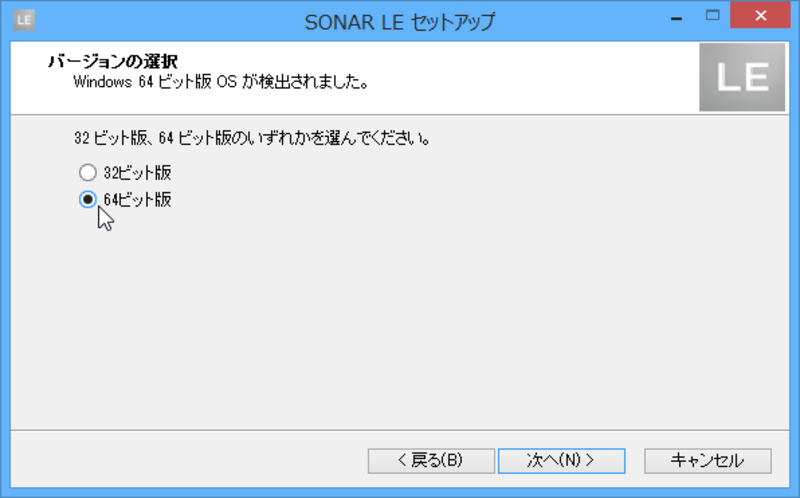Click the 64ビット版 option label text
The height and width of the screenshot is (498, 800).
coord(137,199)
